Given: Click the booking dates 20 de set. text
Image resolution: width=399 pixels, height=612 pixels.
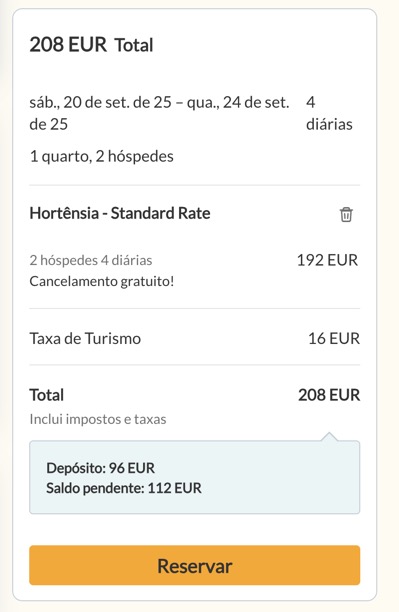Looking at the screenshot, I should click(x=160, y=113).
